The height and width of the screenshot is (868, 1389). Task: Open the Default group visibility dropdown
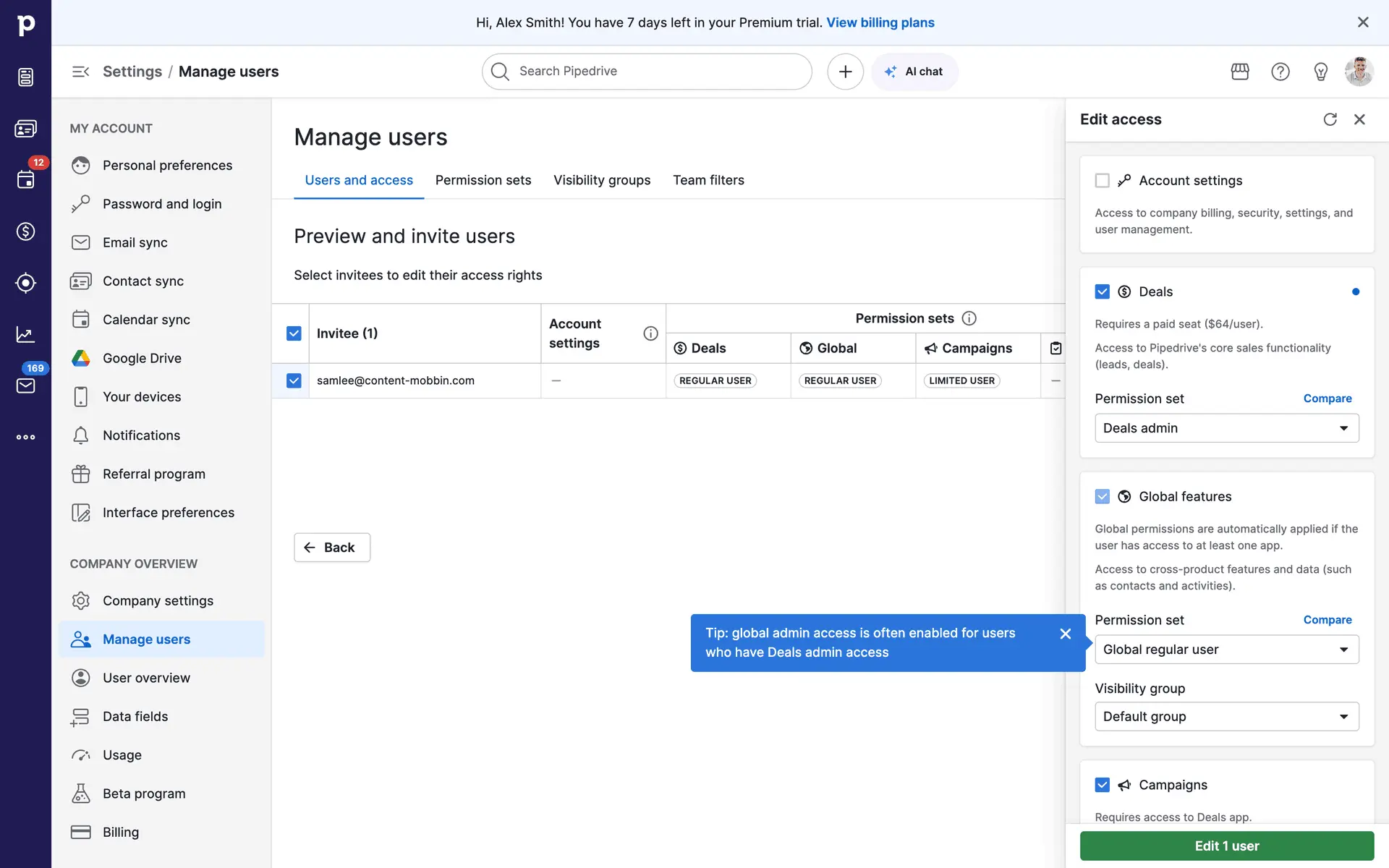coord(1226,717)
